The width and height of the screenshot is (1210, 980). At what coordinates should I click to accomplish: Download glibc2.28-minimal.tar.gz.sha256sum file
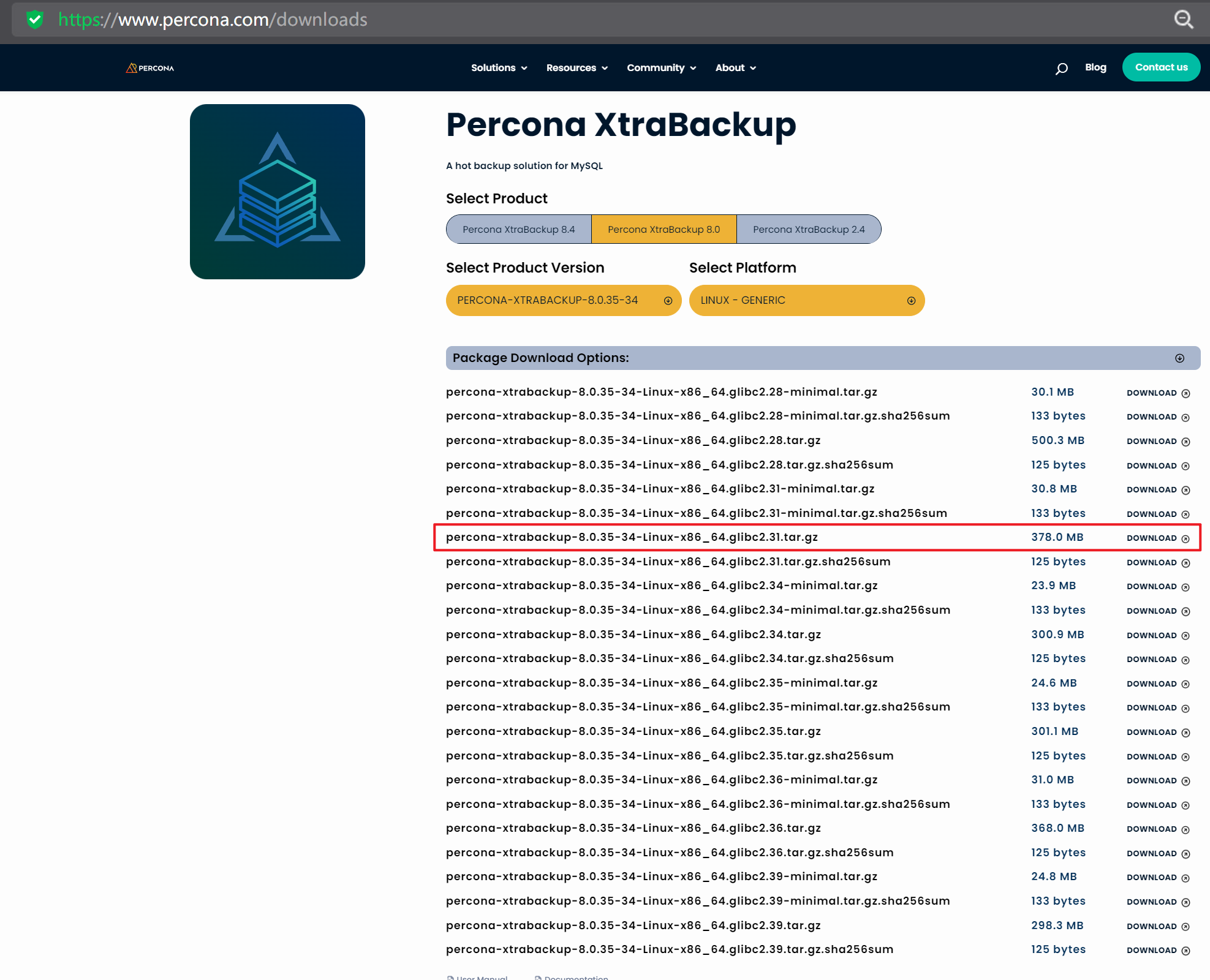pyautogui.click(x=1158, y=417)
